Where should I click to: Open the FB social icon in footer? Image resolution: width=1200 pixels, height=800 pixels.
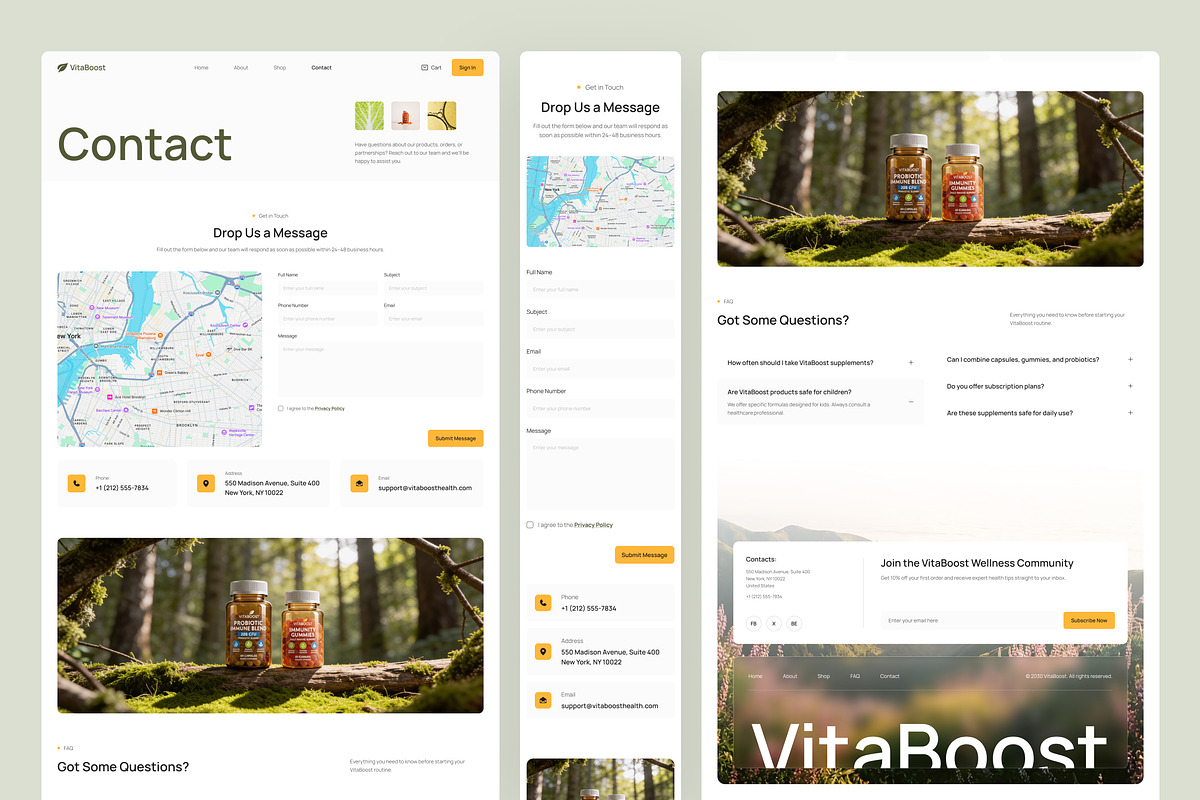754,623
